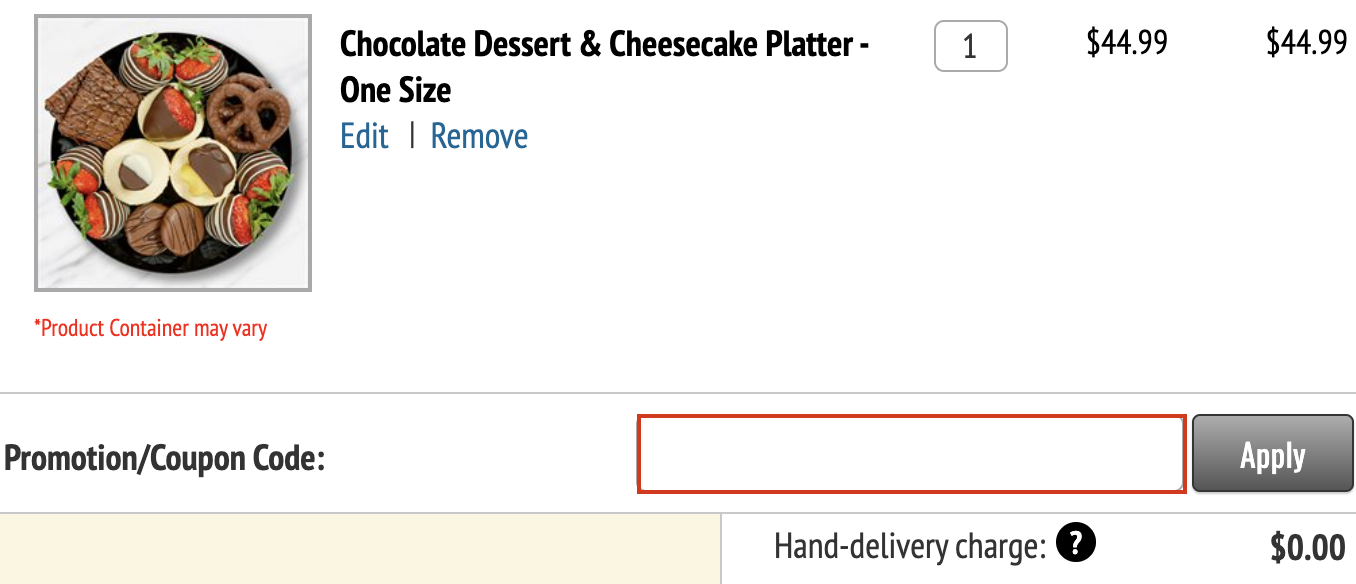Click the red Product Container may vary note

coord(151,328)
